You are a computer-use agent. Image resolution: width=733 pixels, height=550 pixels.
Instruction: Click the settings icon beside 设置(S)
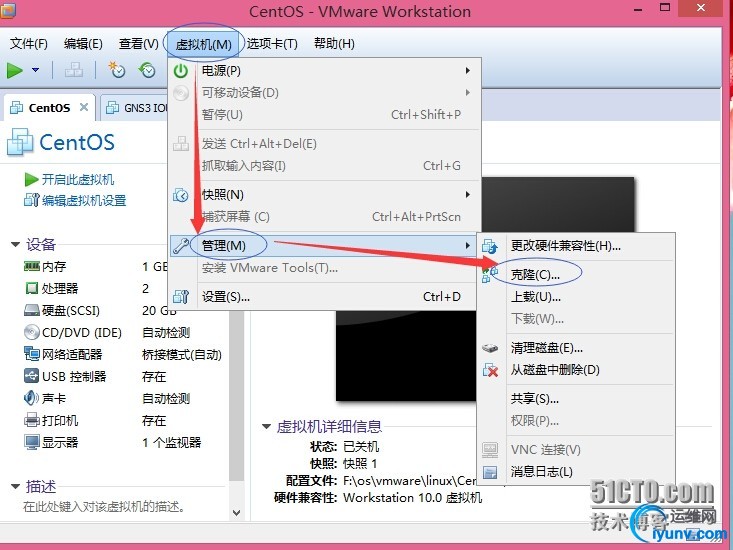181,297
